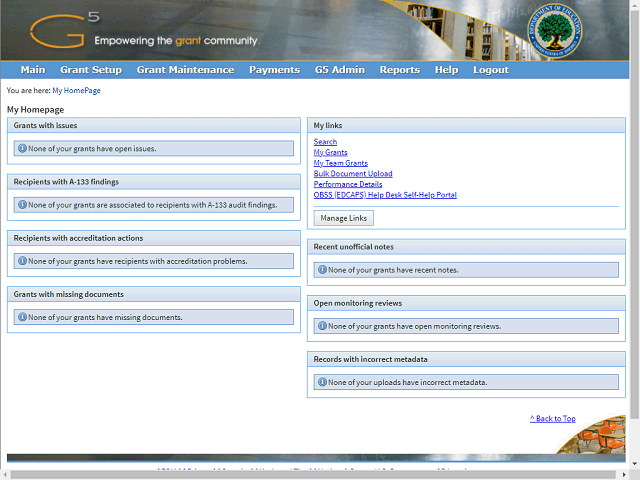The width and height of the screenshot is (640, 480).
Task: Click info icon beside recent notes message
Action: 322,270
